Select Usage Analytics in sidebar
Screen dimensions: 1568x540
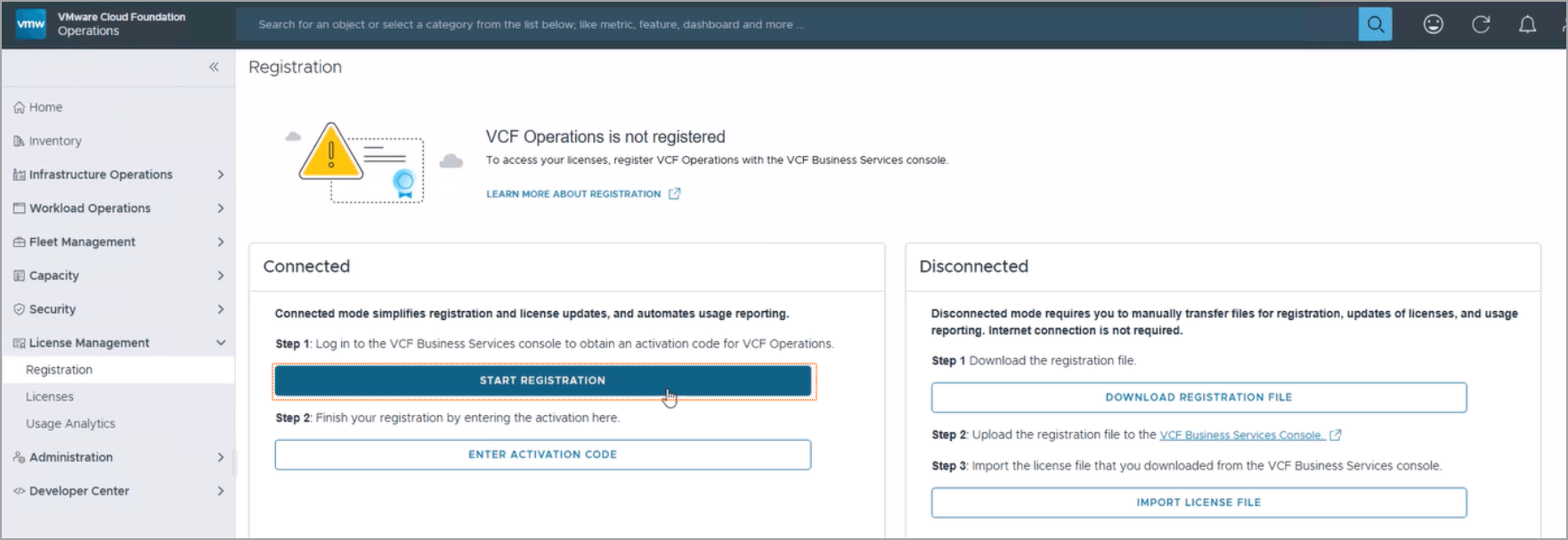click(70, 423)
